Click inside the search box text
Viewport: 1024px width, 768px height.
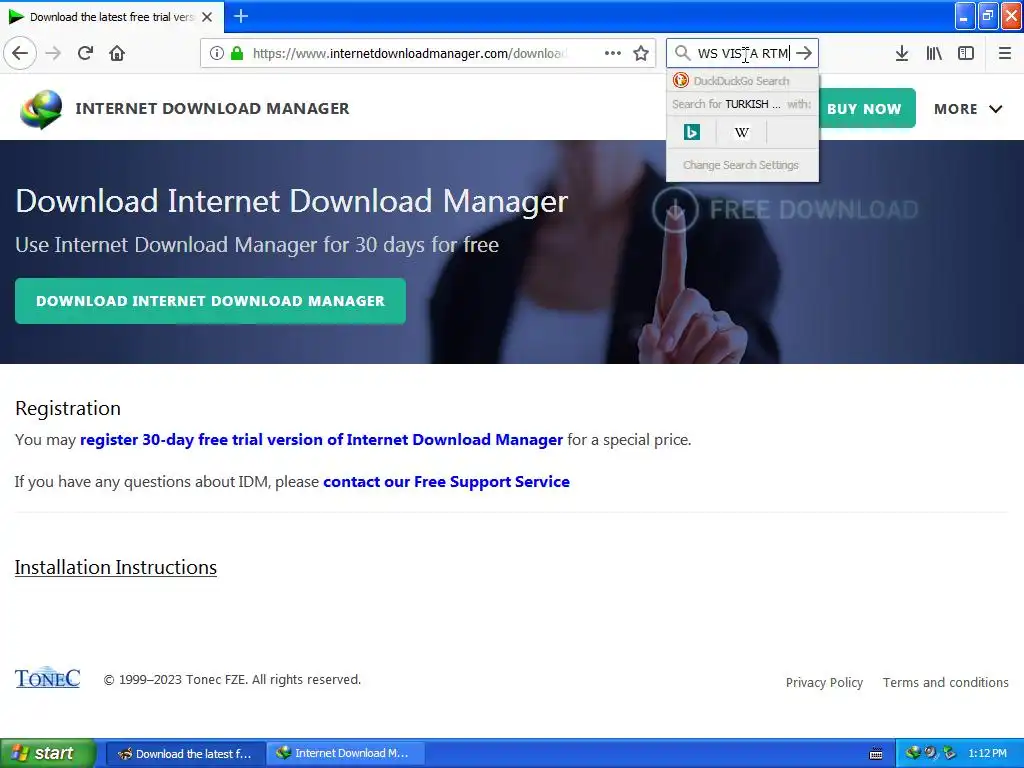click(x=743, y=53)
